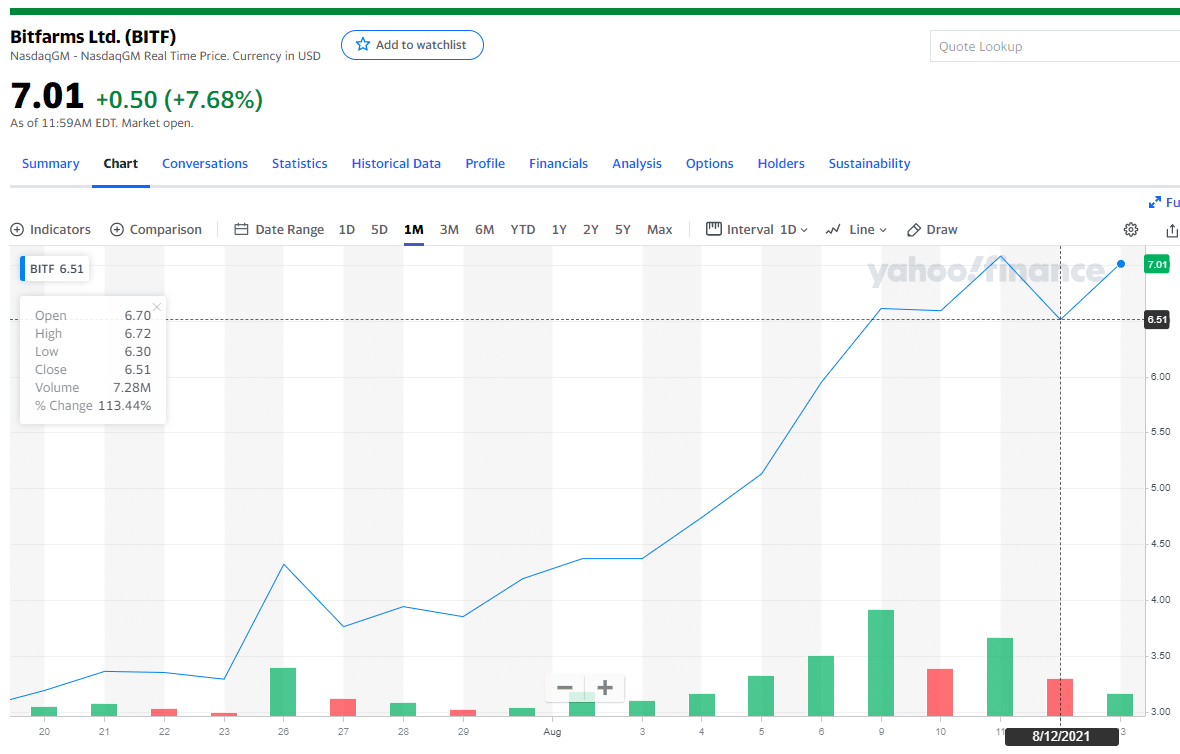Screen dimensions: 1180x754
Task: Go to the Historical Data tab
Action: coord(396,163)
